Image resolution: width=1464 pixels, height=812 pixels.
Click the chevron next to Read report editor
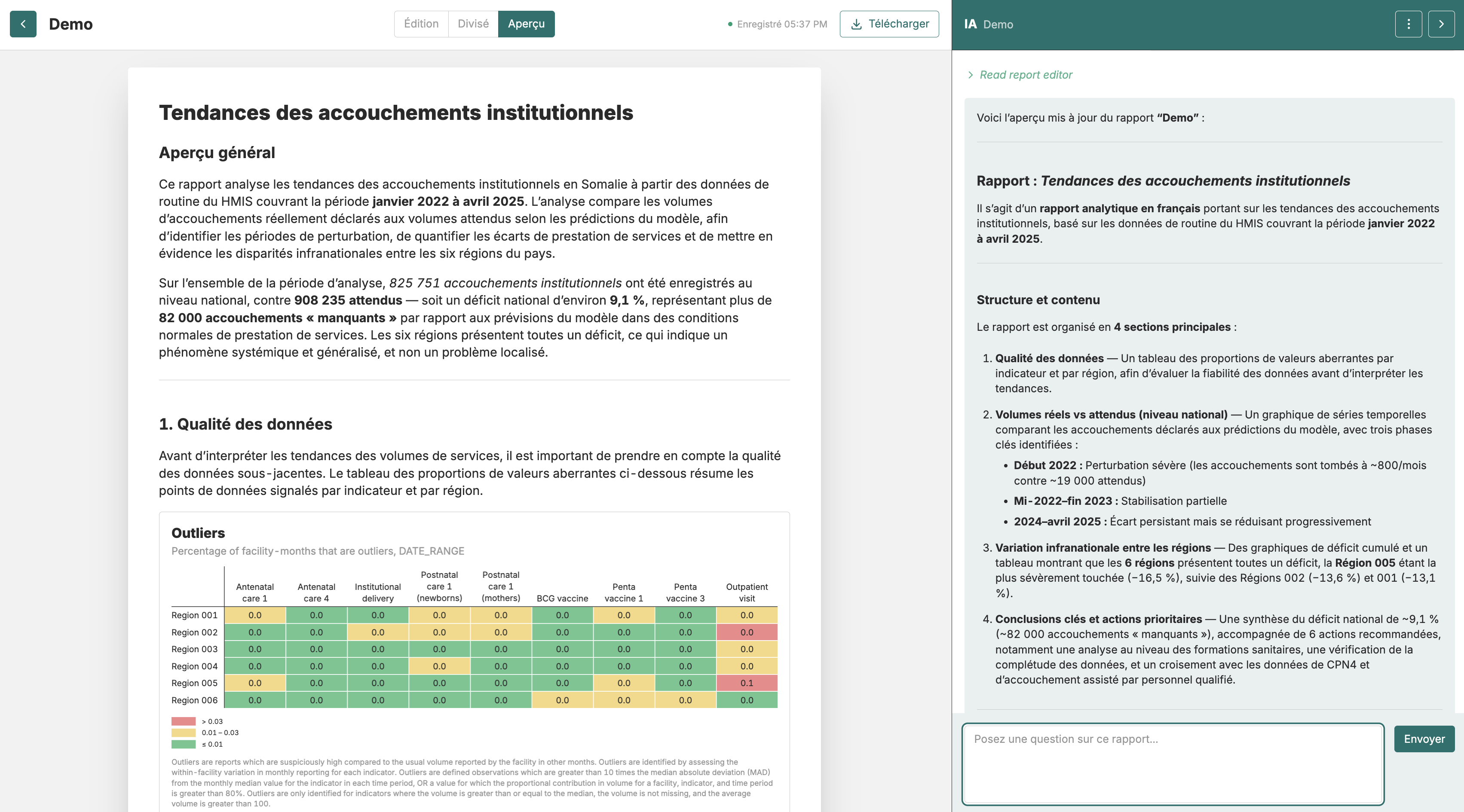click(971, 75)
